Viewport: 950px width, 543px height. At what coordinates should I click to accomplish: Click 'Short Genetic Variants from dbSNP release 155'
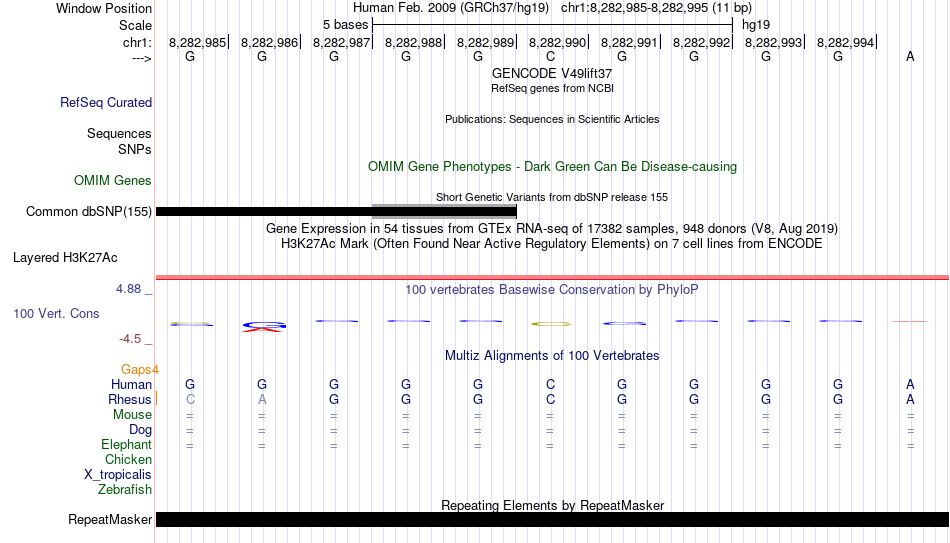(552, 197)
